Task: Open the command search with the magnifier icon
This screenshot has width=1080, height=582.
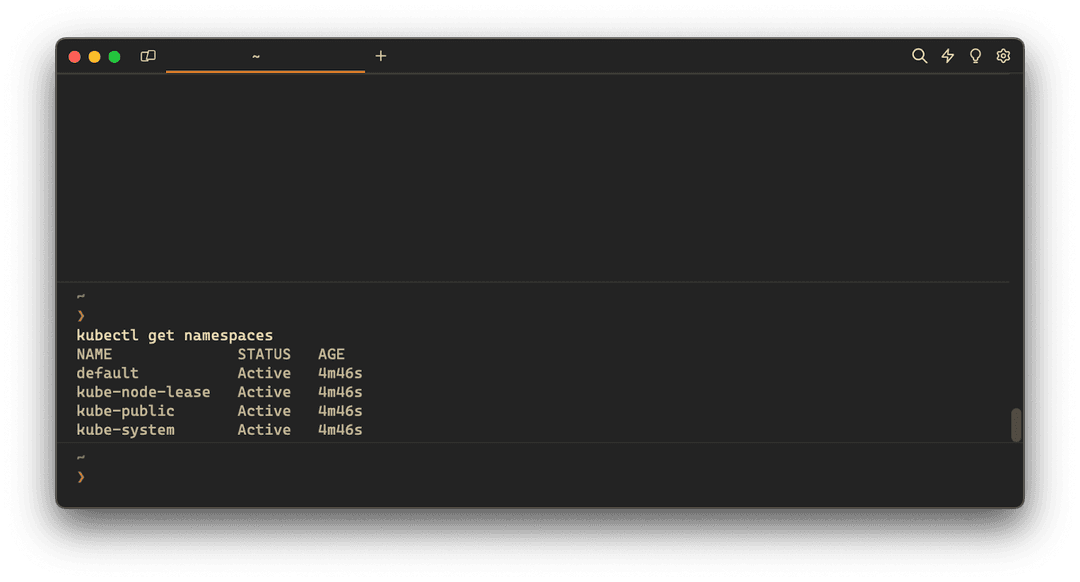Action: (x=920, y=56)
